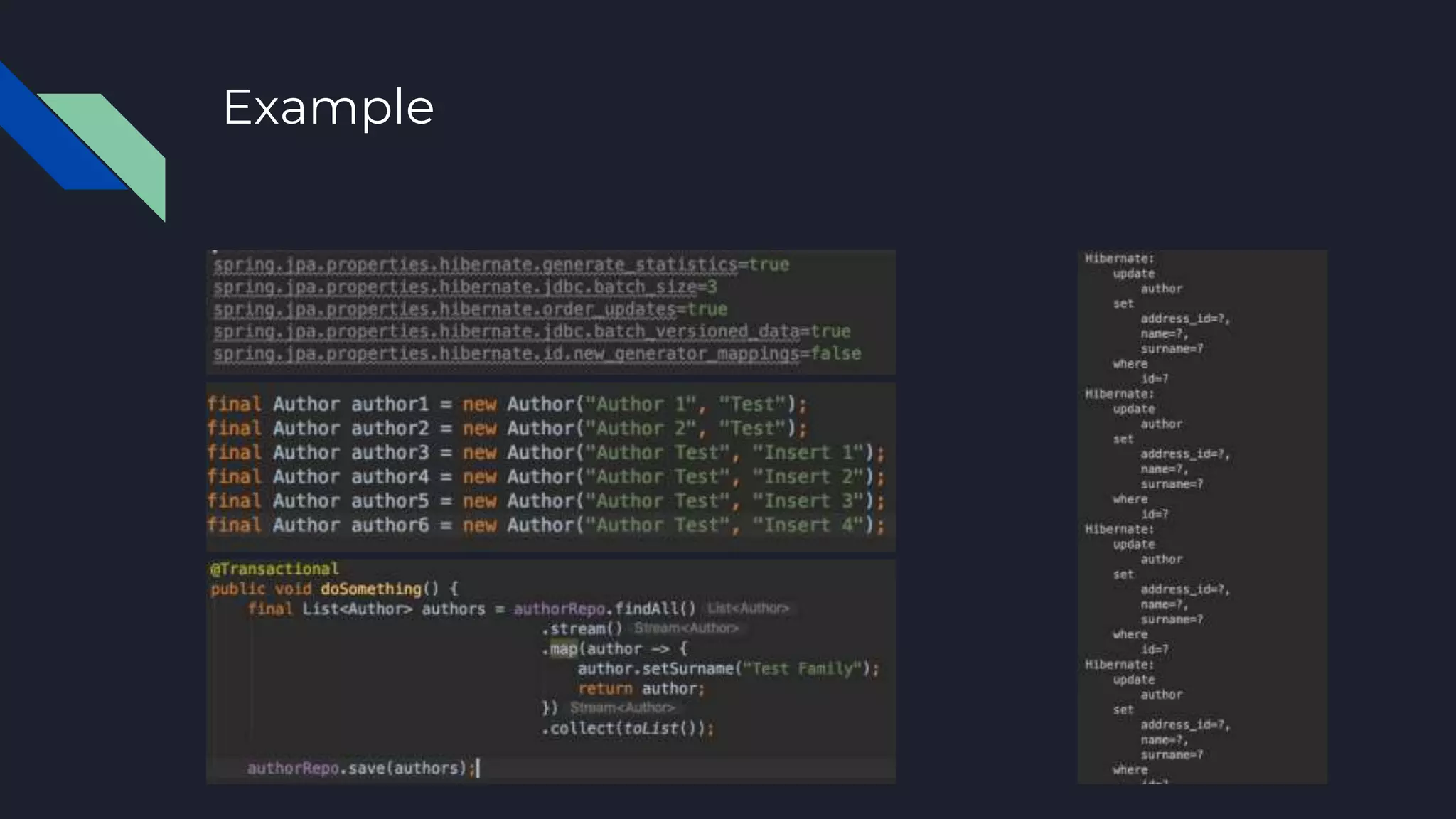This screenshot has width=1456, height=819.
Task: Click the author1 declaration code line
Action: [506, 405]
